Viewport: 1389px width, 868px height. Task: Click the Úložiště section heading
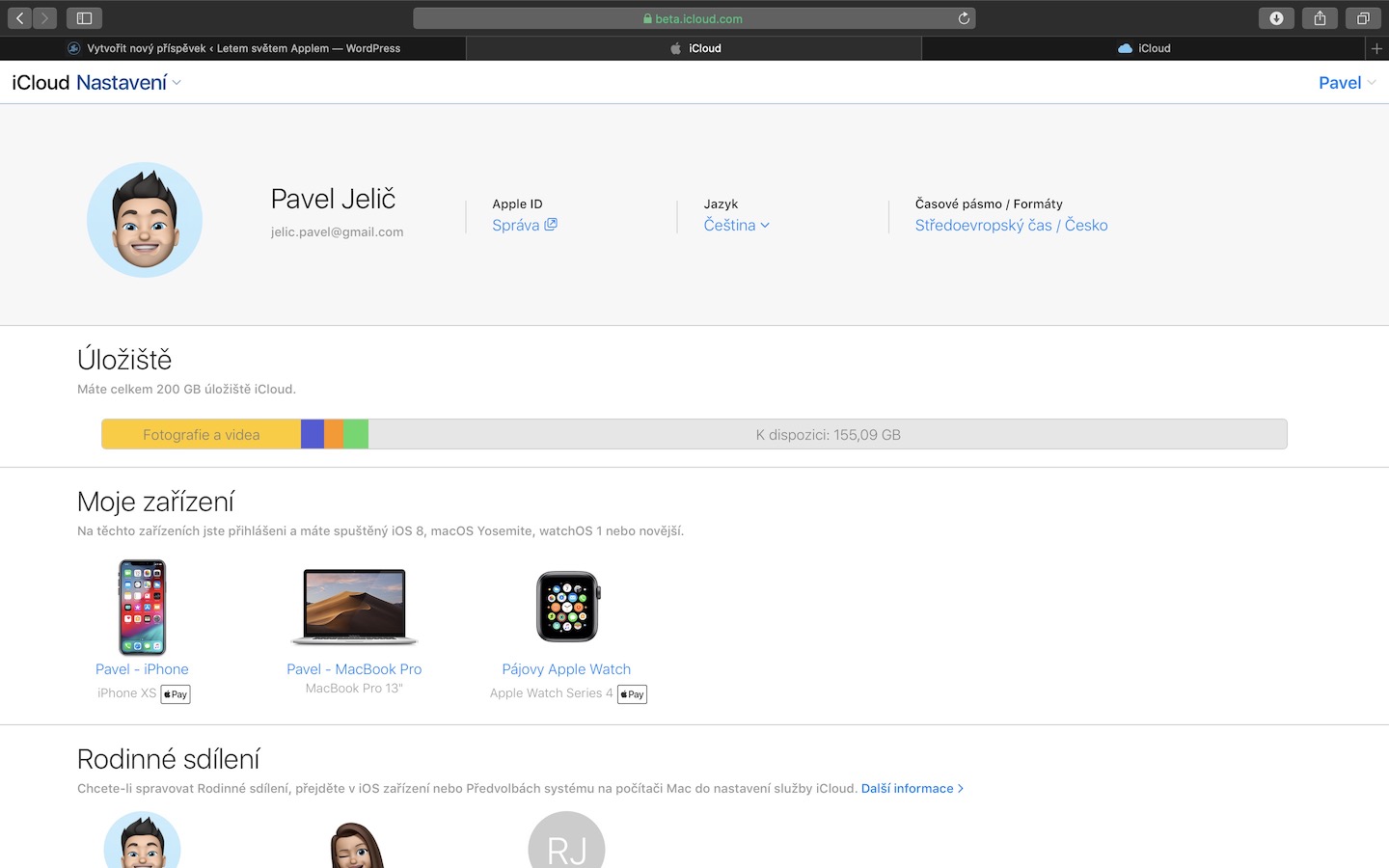coord(124,360)
